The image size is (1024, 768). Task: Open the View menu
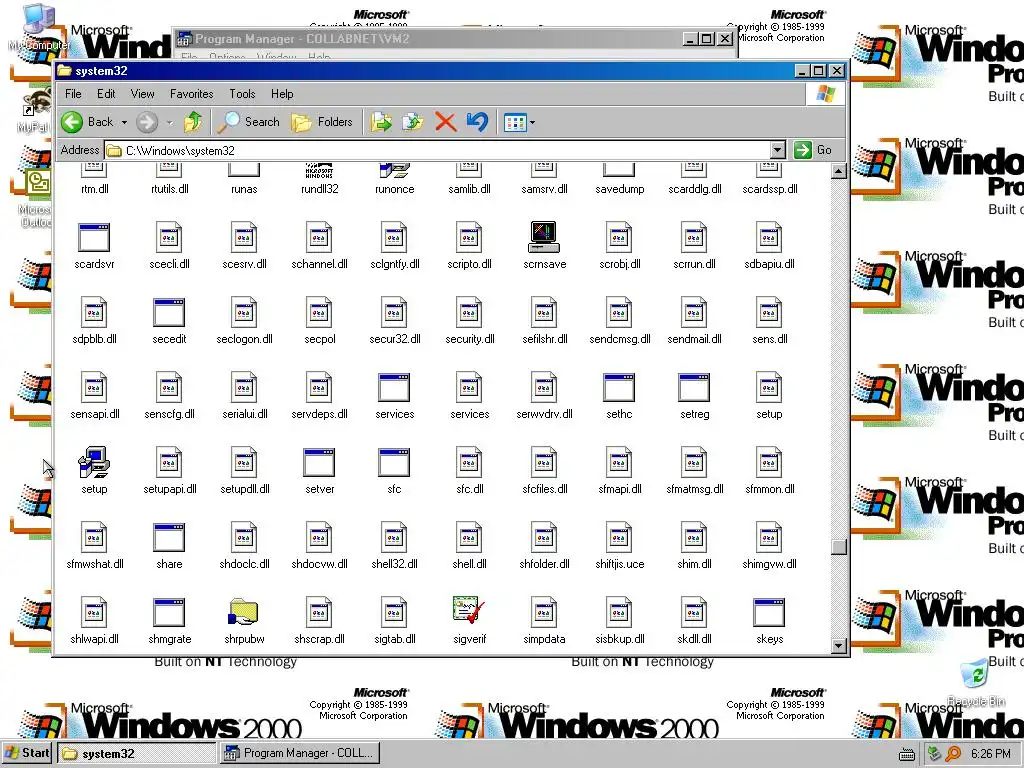[142, 94]
